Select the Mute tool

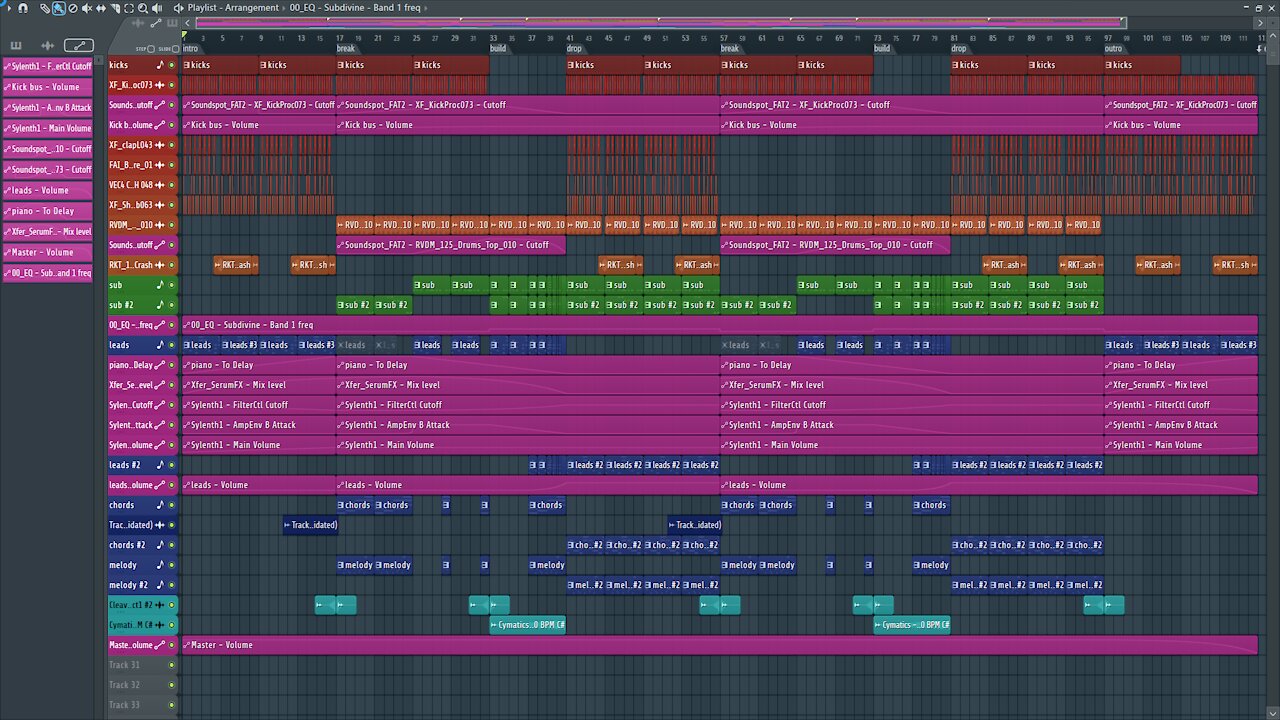87,8
